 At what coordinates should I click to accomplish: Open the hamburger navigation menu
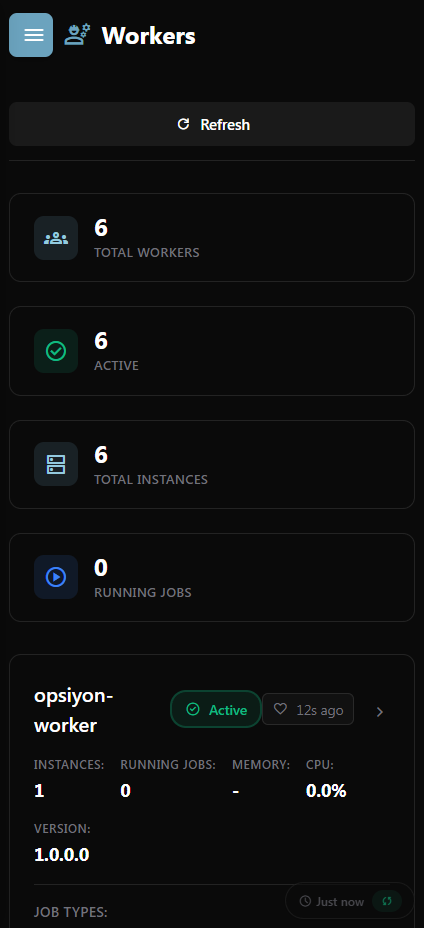click(31, 35)
